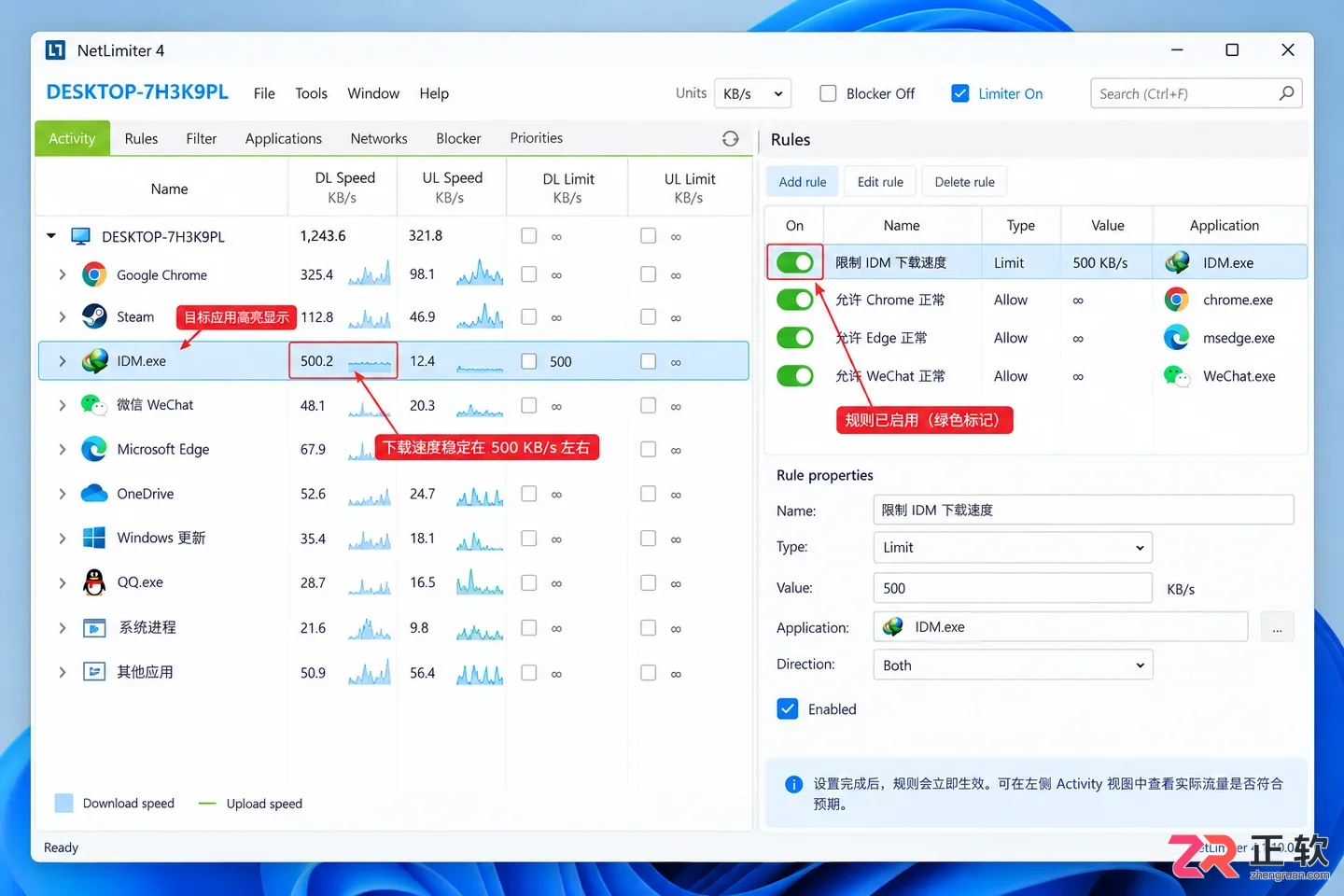1344x896 pixels.
Task: Open the Tools menu
Action: [x=311, y=93]
